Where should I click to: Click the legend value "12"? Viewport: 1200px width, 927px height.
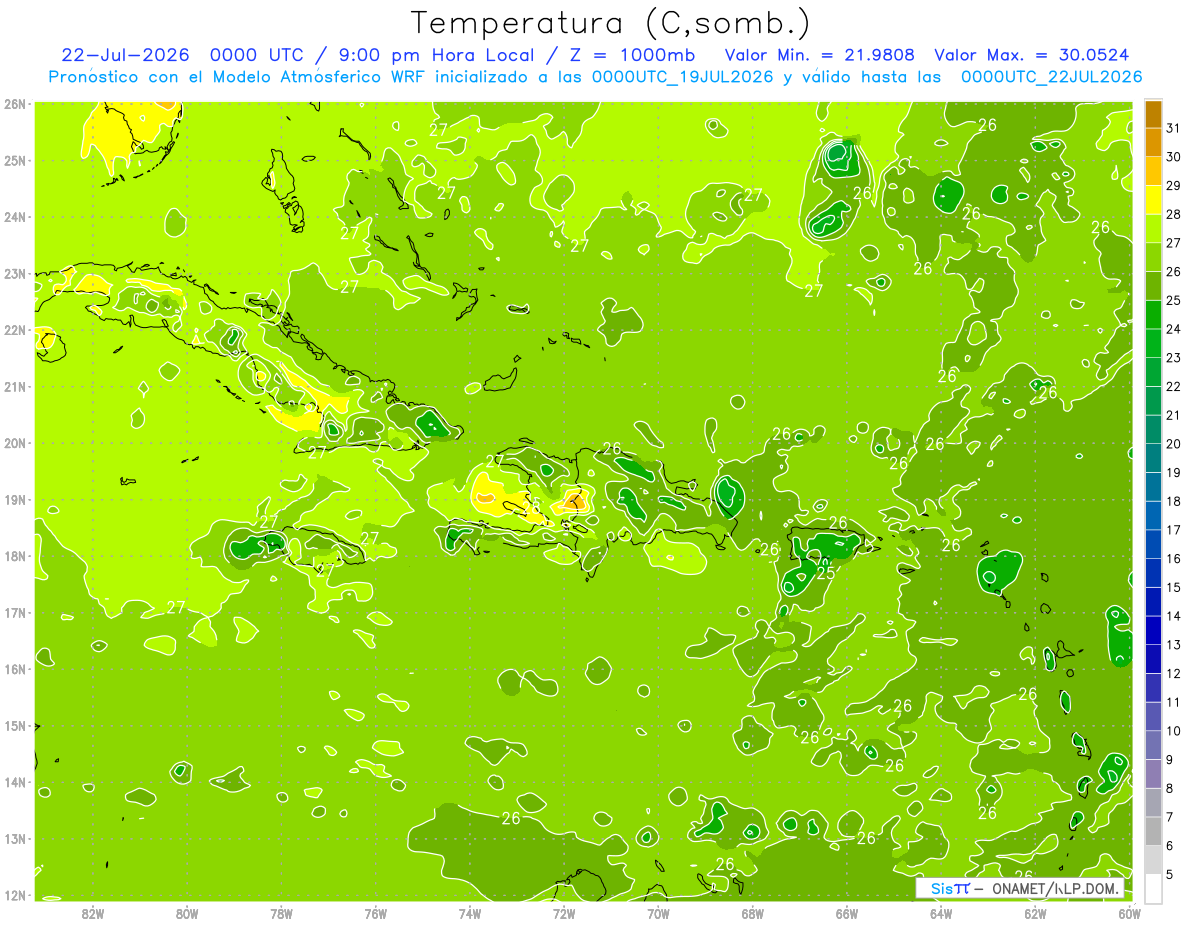click(1173, 673)
